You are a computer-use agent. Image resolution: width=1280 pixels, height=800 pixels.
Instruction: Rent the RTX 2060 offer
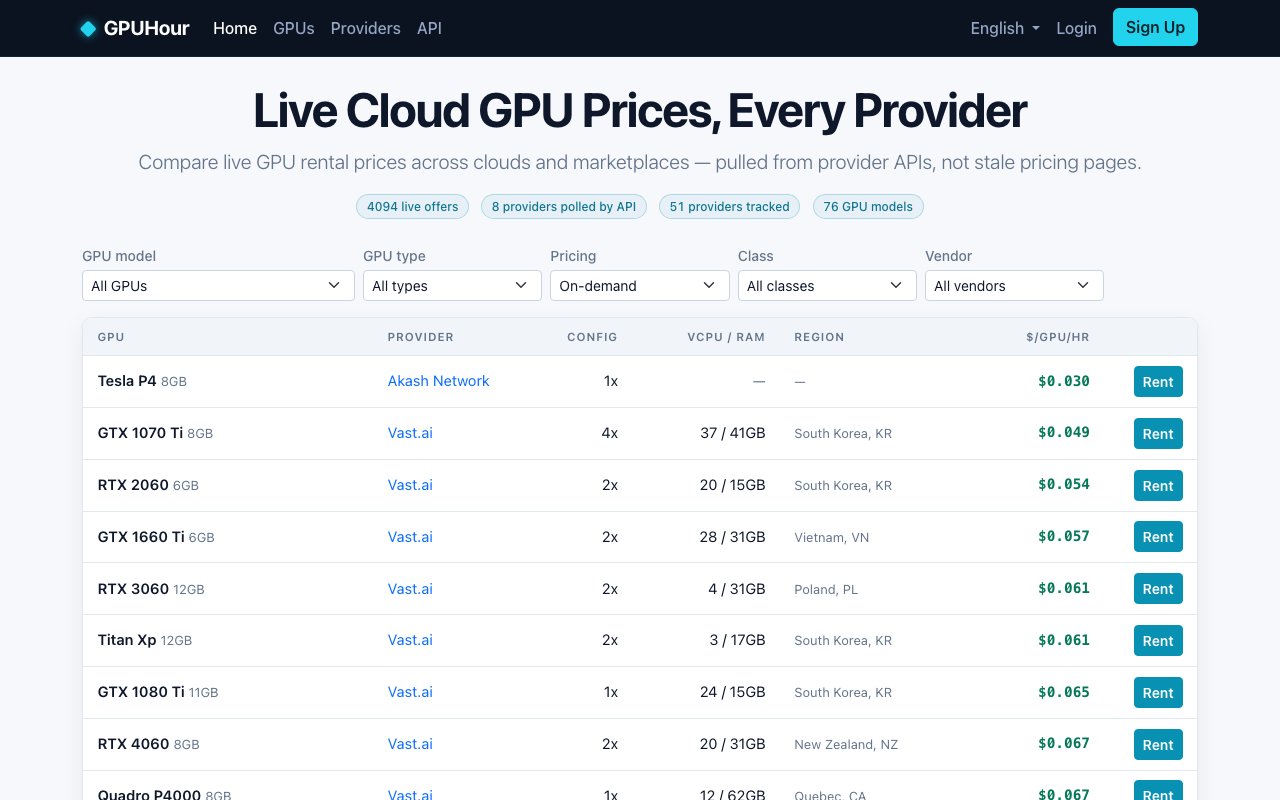pos(1158,485)
